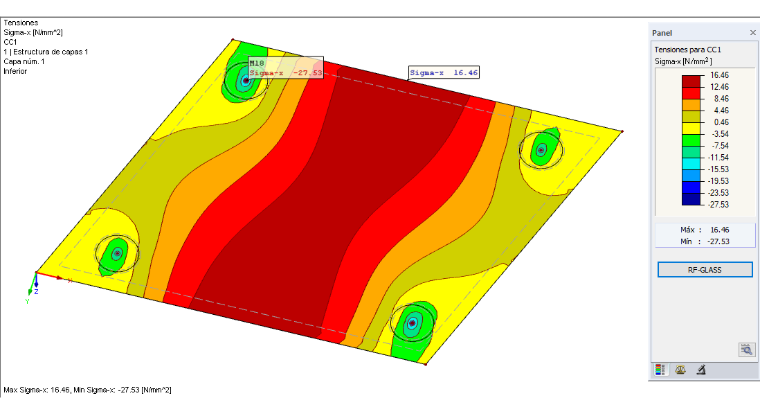
Task: Click the red X axis arrow
Action: click(50, 275)
